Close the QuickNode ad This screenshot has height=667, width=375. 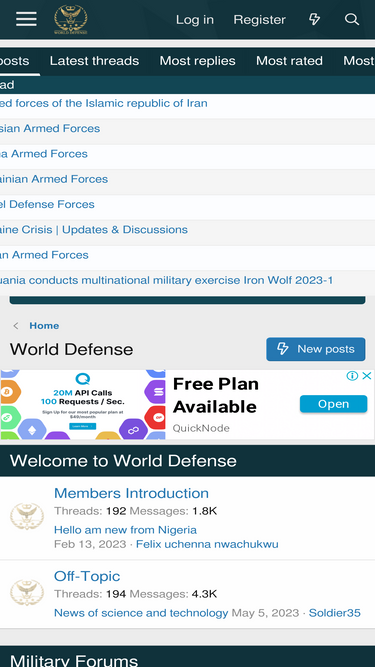(367, 376)
